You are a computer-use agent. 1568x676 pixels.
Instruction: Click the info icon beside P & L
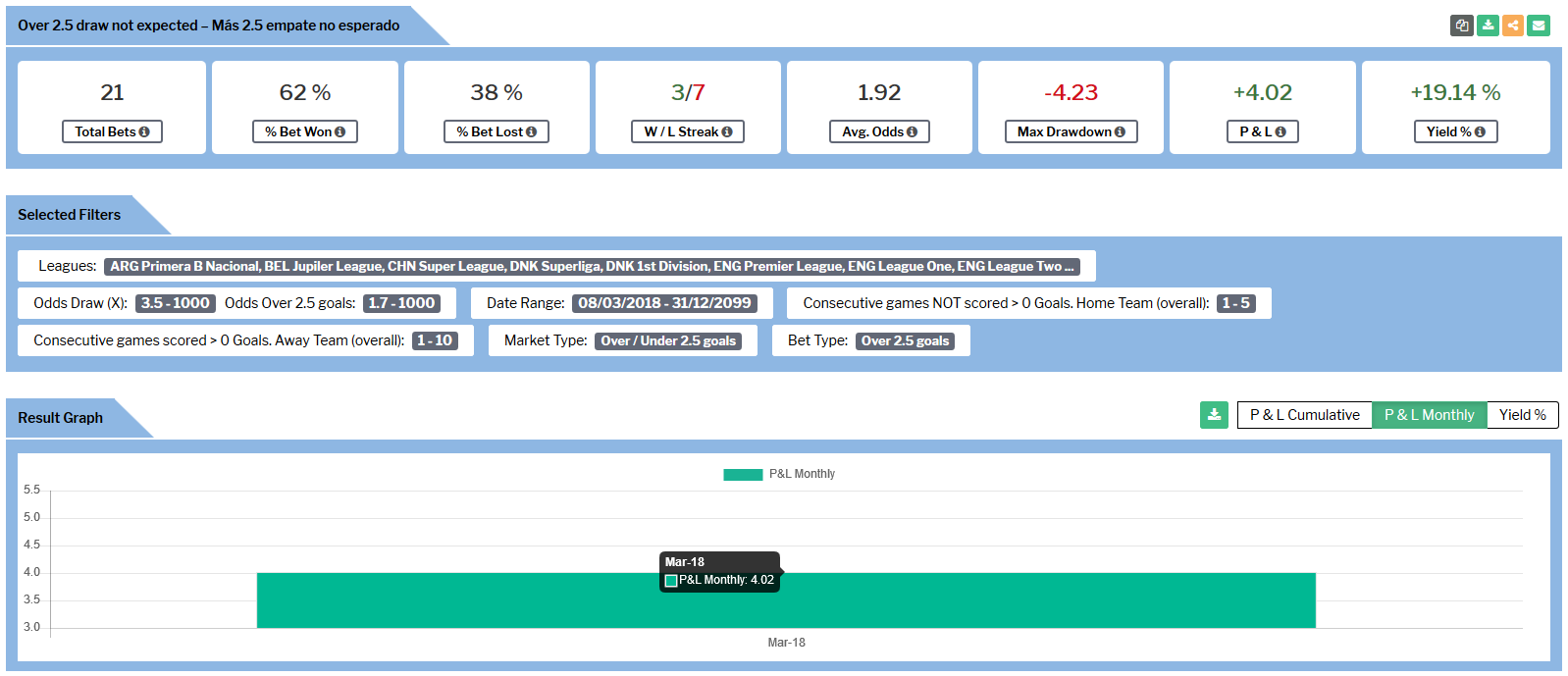coord(1281,131)
